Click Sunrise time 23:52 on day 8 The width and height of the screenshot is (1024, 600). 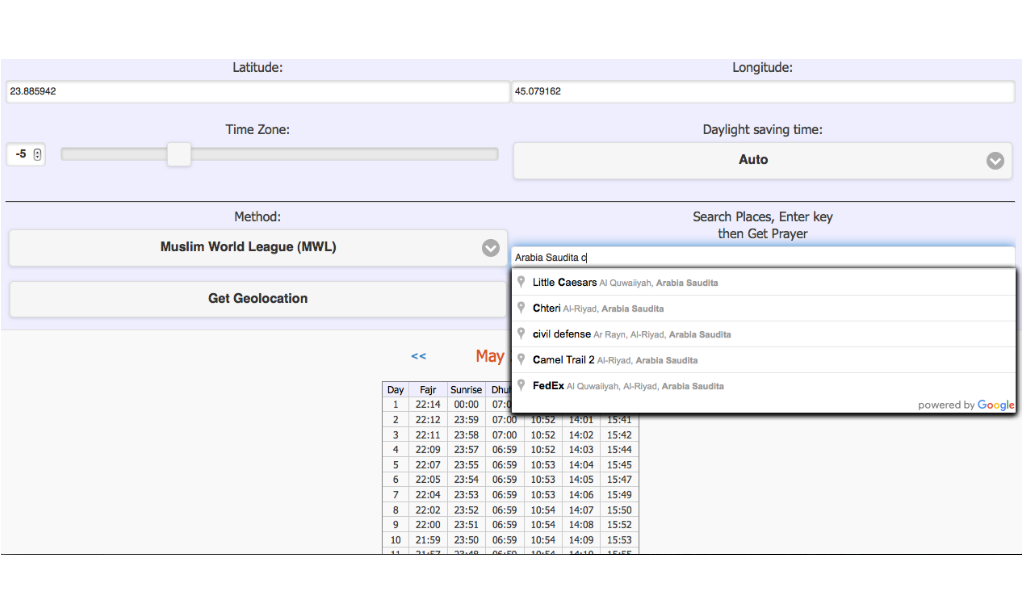point(466,511)
